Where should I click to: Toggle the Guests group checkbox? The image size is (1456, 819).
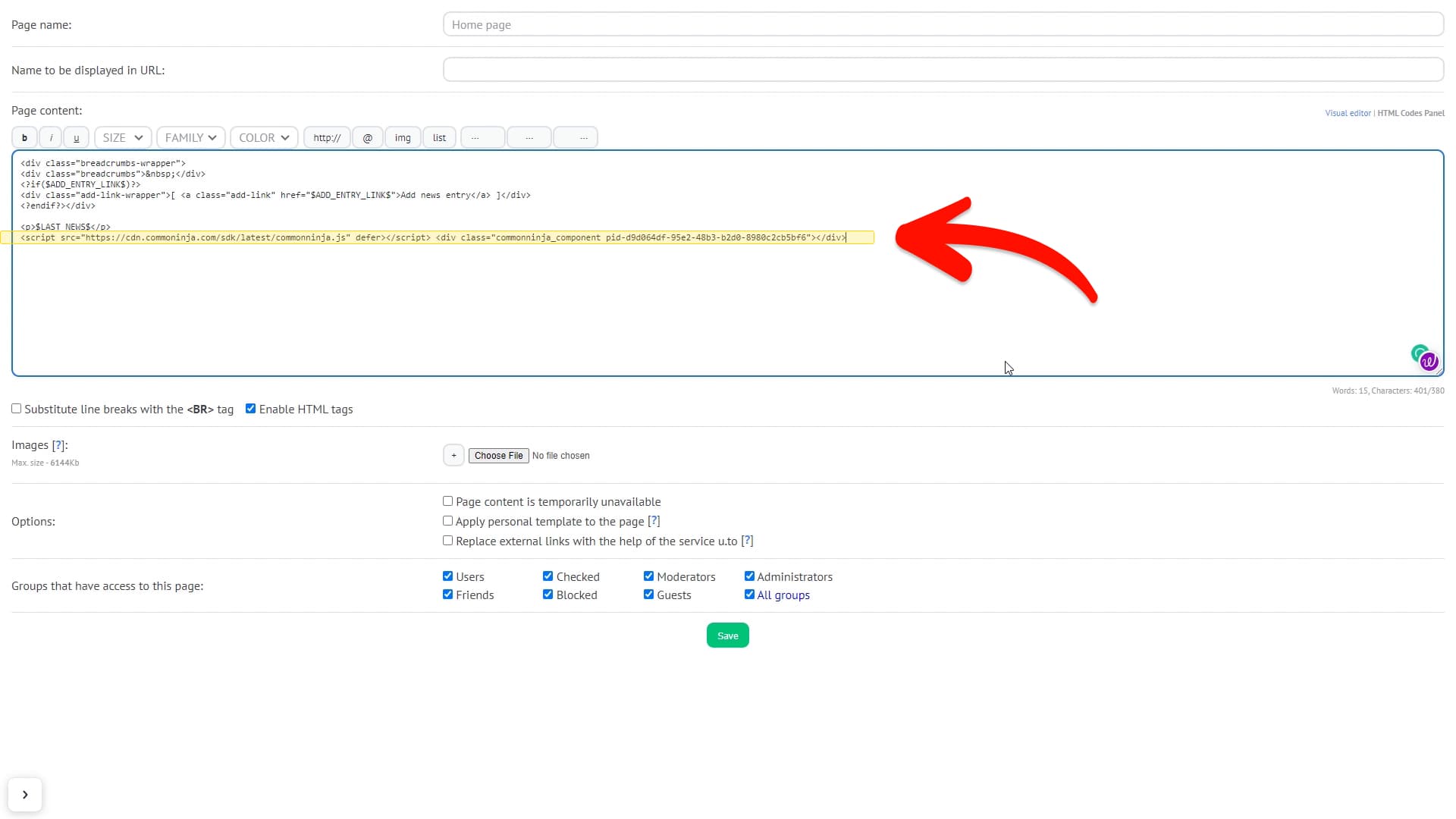[x=648, y=595]
